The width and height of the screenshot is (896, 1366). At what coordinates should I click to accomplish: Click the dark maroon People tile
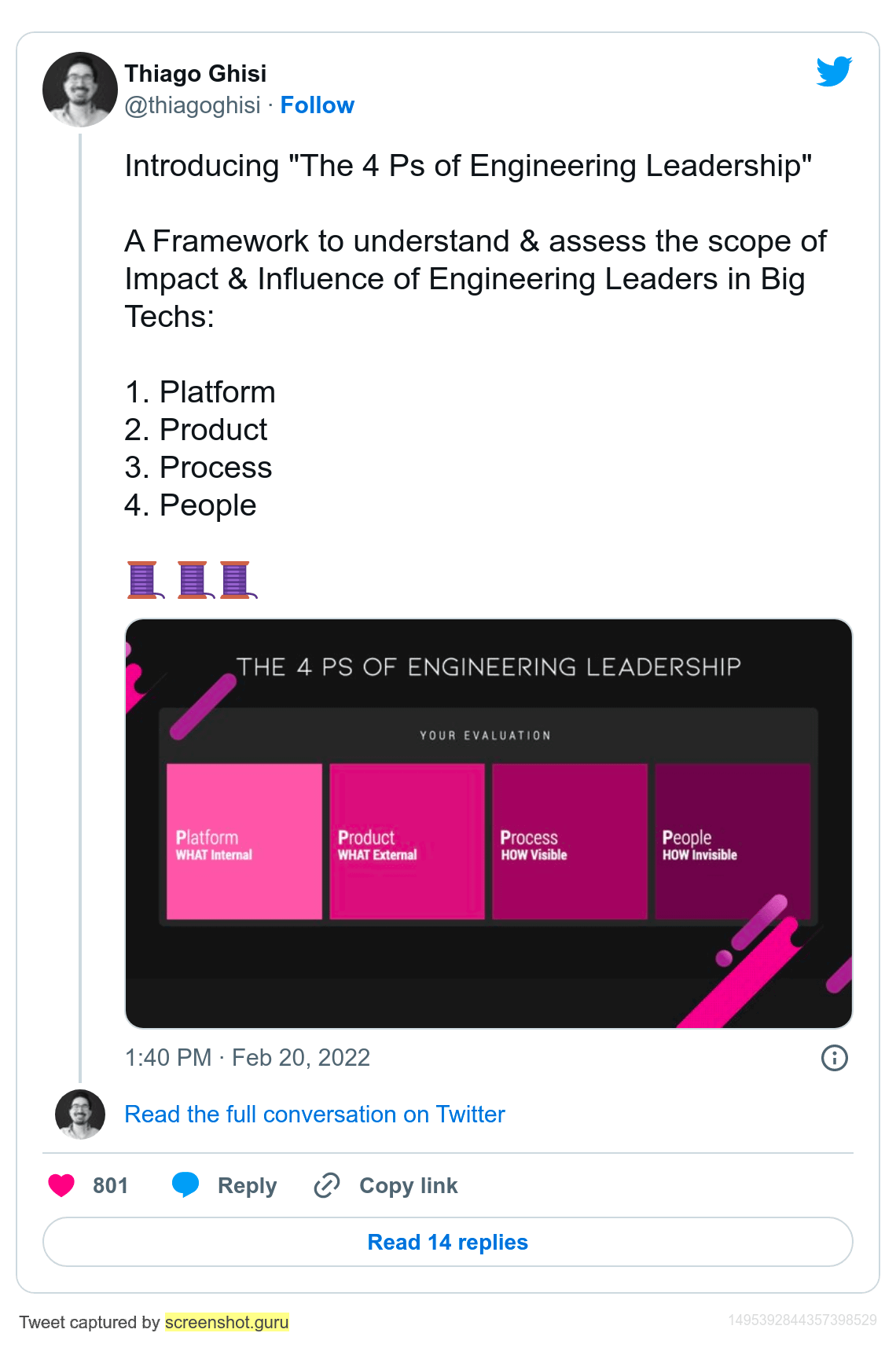pyautogui.click(x=733, y=841)
